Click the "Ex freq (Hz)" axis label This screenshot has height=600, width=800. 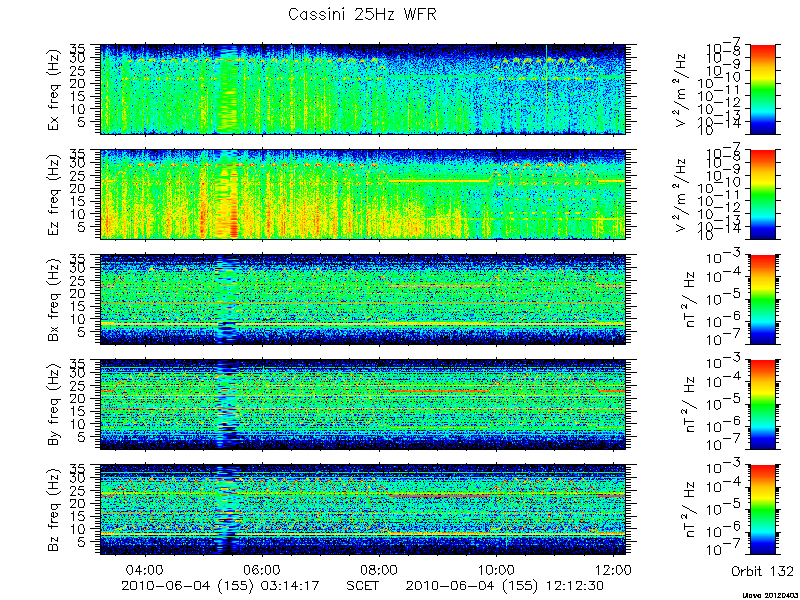click(x=54, y=90)
